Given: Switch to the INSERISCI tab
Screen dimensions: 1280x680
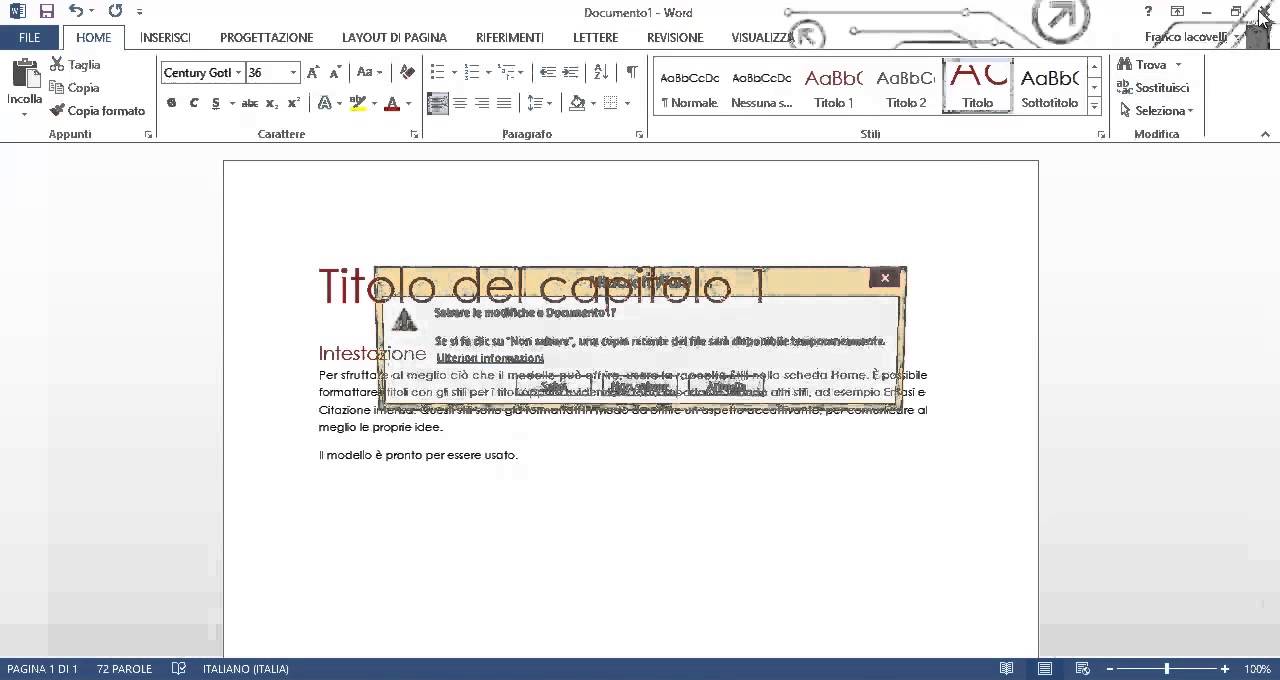Looking at the screenshot, I should (x=166, y=37).
